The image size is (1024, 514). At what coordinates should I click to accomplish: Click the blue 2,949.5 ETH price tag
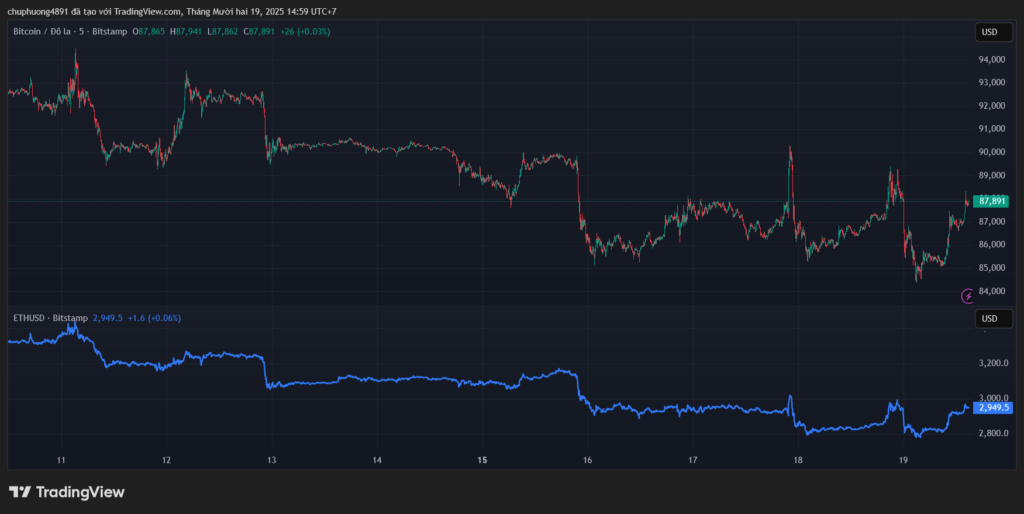click(x=994, y=408)
